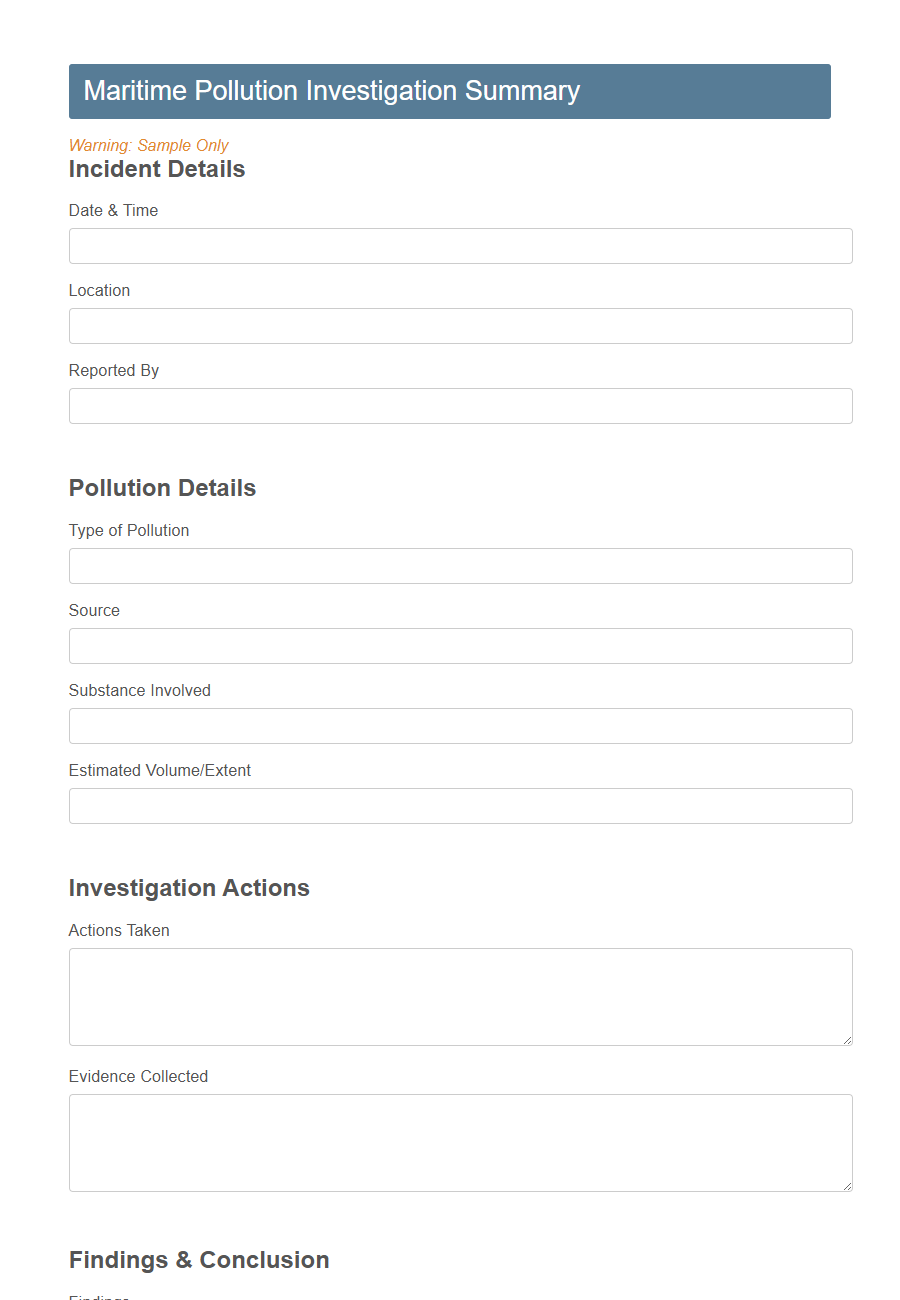Click the Date & Time field label
Image resolution: width=900 pixels, height=1300 pixels.
tap(113, 210)
